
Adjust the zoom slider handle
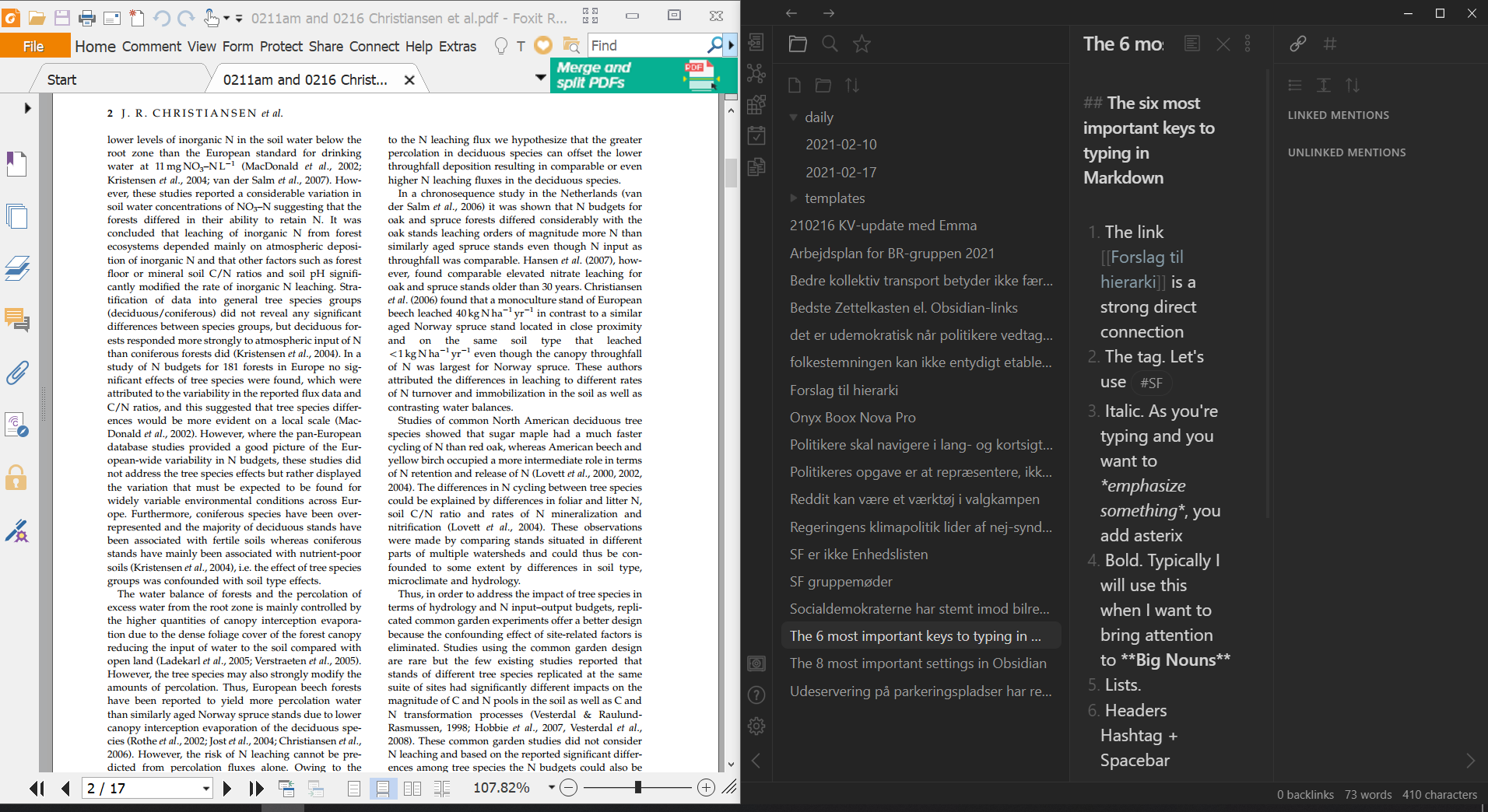[x=637, y=787]
